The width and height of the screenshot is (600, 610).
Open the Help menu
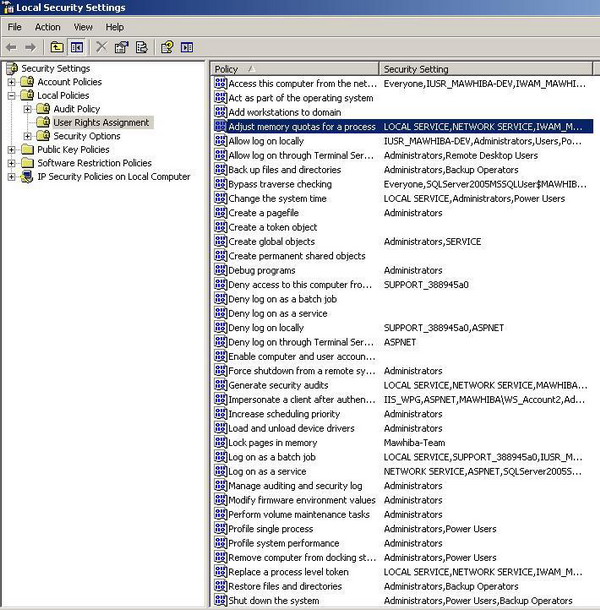tap(114, 27)
